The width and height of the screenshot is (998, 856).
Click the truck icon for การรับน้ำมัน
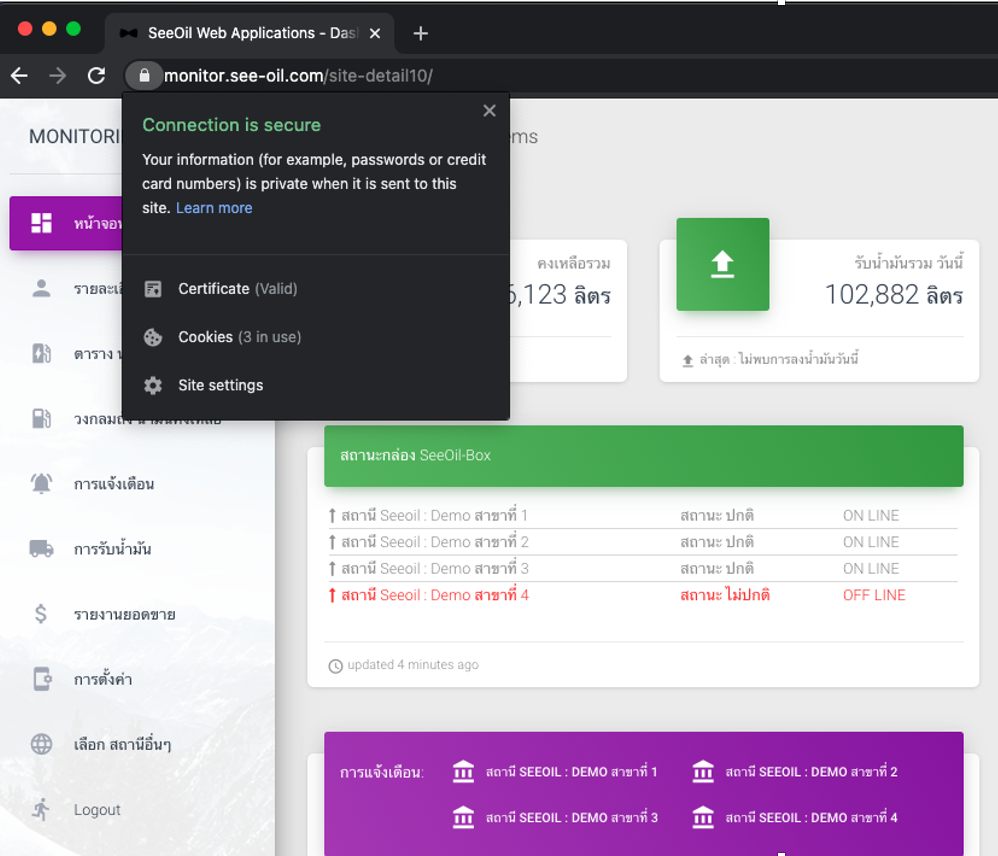(41, 548)
